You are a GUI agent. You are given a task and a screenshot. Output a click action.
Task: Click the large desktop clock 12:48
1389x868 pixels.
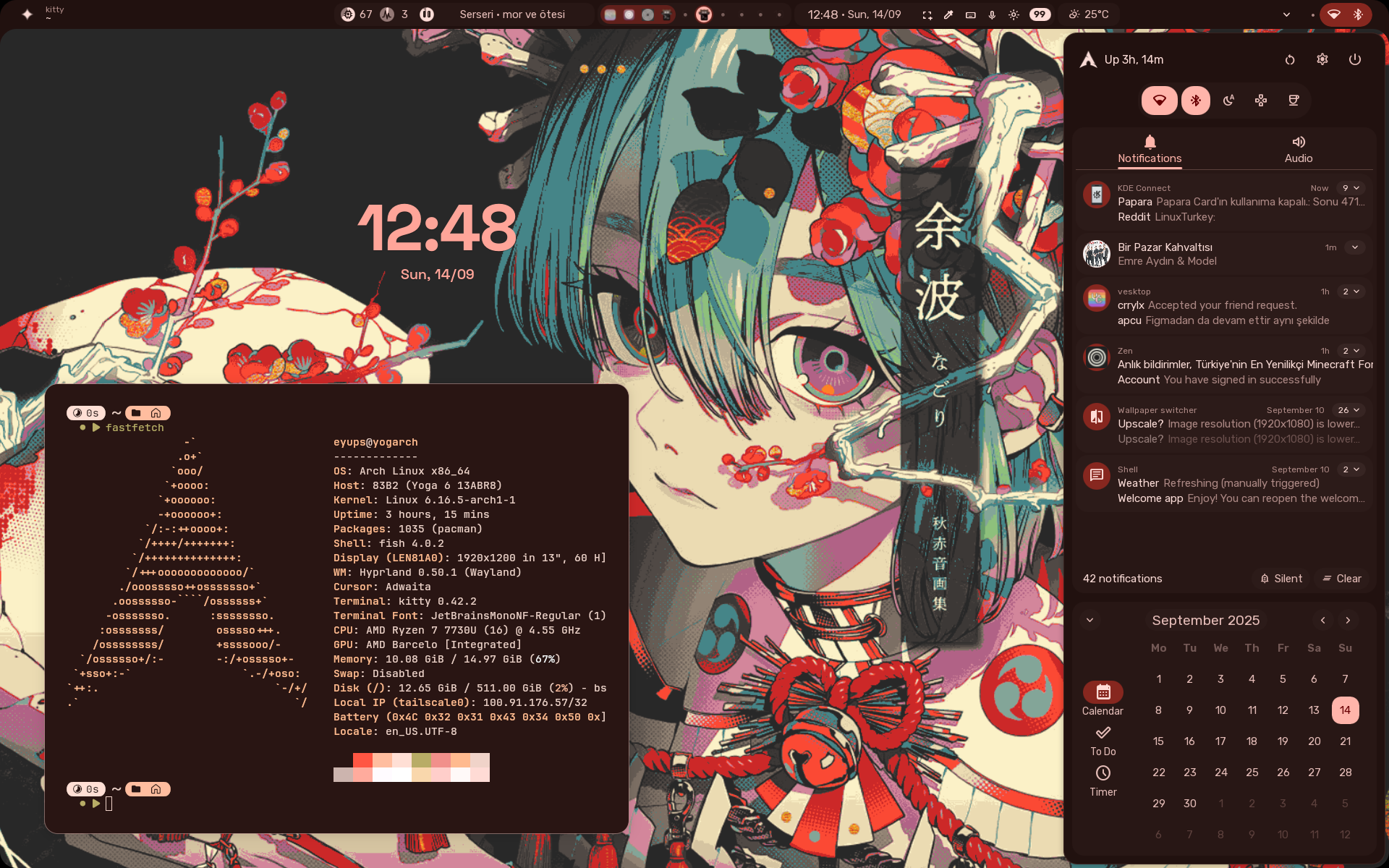pos(437,229)
